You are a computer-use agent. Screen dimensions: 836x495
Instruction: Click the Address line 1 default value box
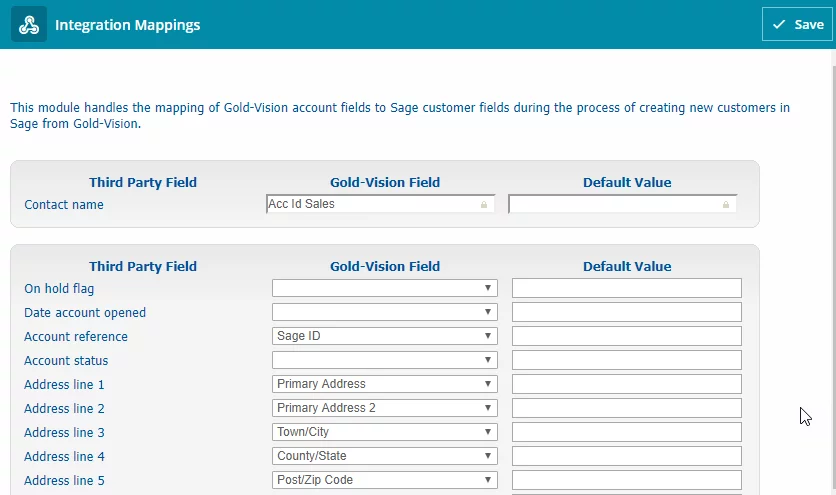(626, 384)
